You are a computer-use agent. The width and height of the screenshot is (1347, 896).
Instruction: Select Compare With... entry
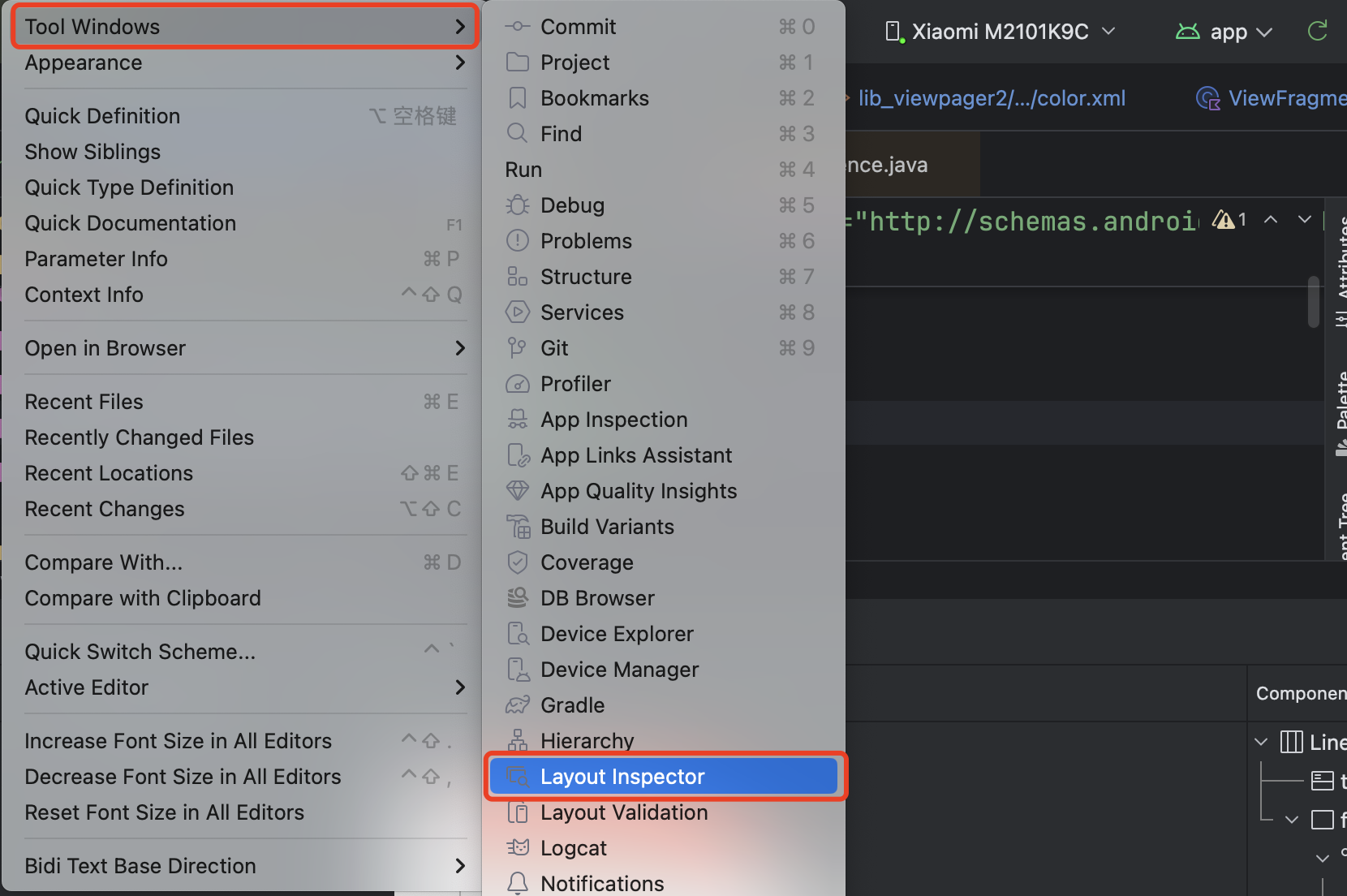pyautogui.click(x=244, y=562)
